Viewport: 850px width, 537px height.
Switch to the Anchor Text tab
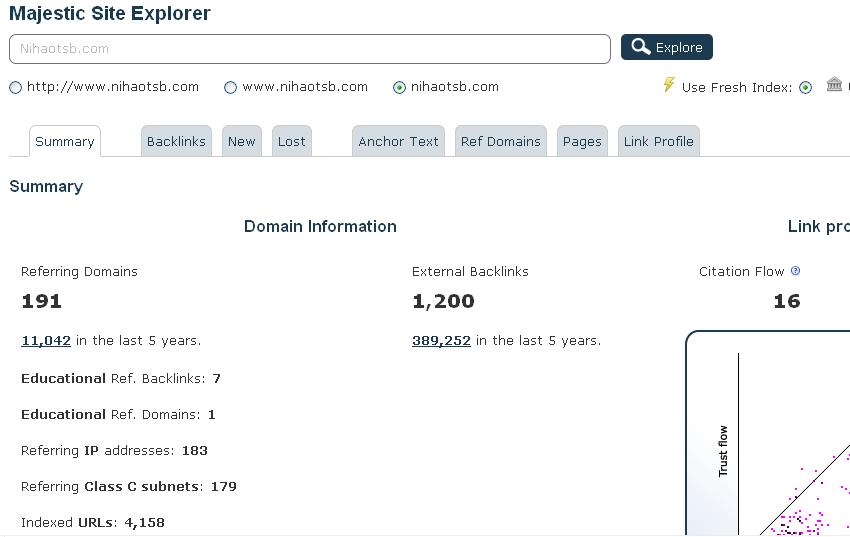click(x=398, y=141)
